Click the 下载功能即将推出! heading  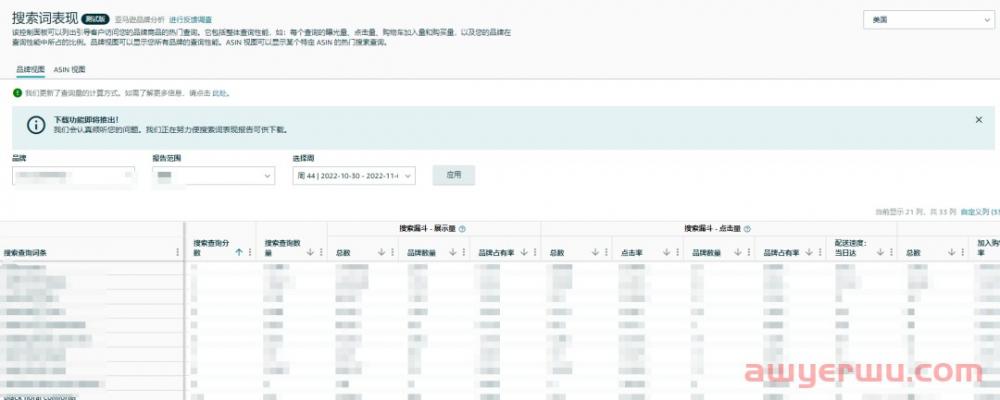coord(86,119)
